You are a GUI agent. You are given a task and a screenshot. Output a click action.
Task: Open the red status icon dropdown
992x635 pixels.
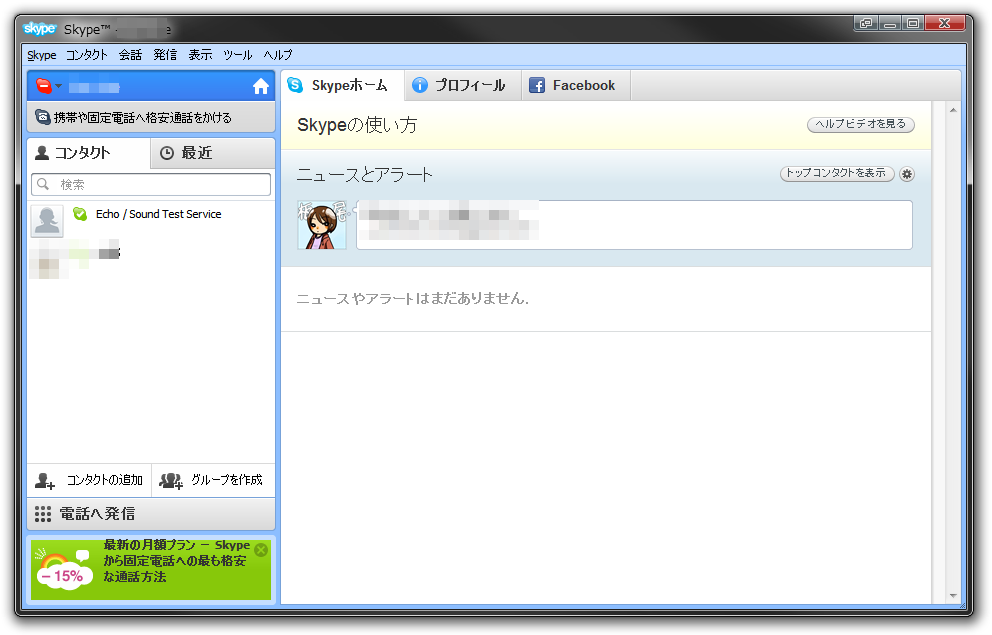point(48,86)
